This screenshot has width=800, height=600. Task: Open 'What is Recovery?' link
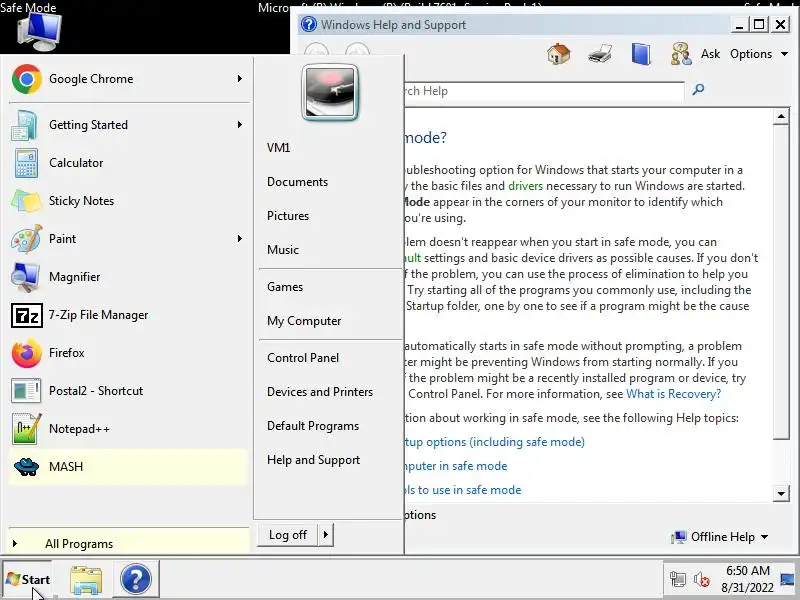[673, 394]
